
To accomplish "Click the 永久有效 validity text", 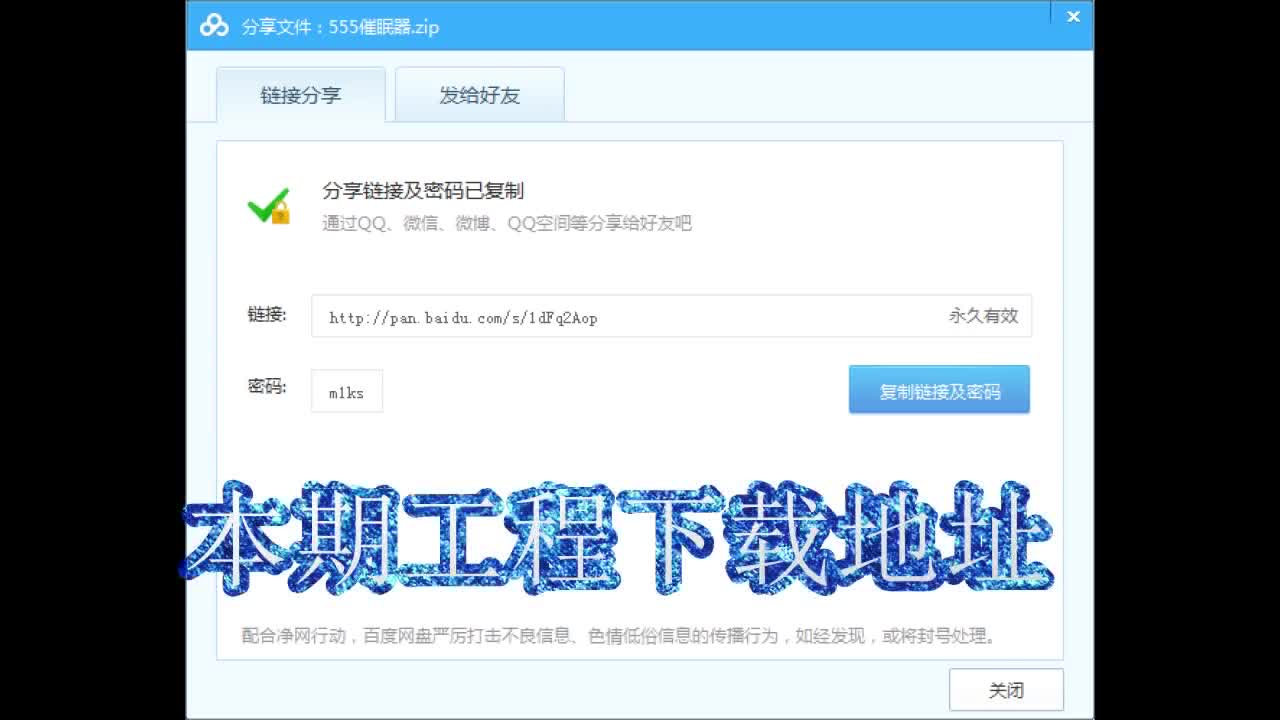I will pyautogui.click(x=983, y=316).
